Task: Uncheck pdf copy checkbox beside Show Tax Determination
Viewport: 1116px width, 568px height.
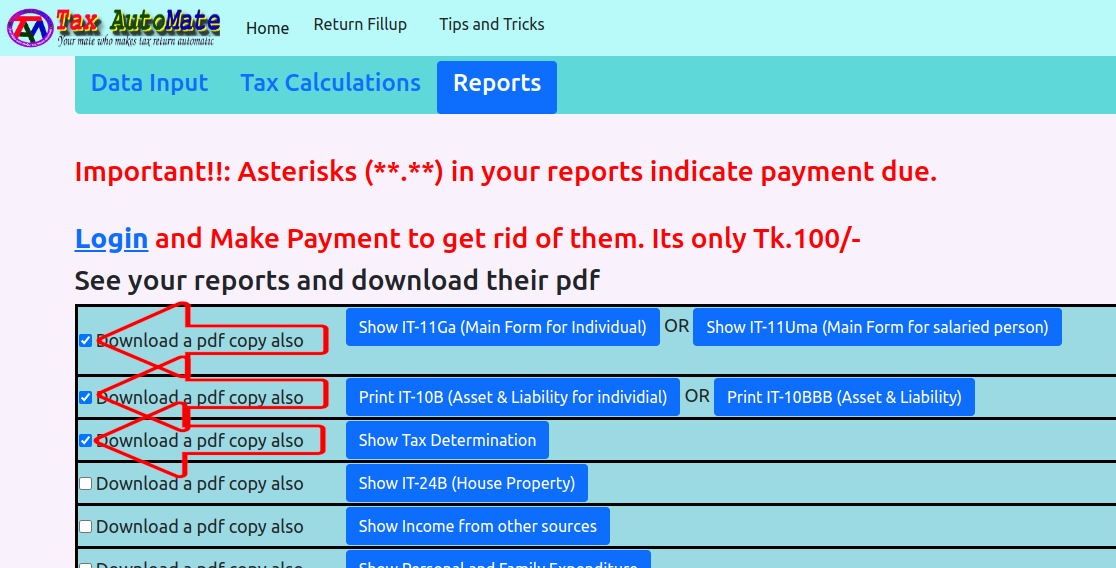Action: [x=86, y=441]
